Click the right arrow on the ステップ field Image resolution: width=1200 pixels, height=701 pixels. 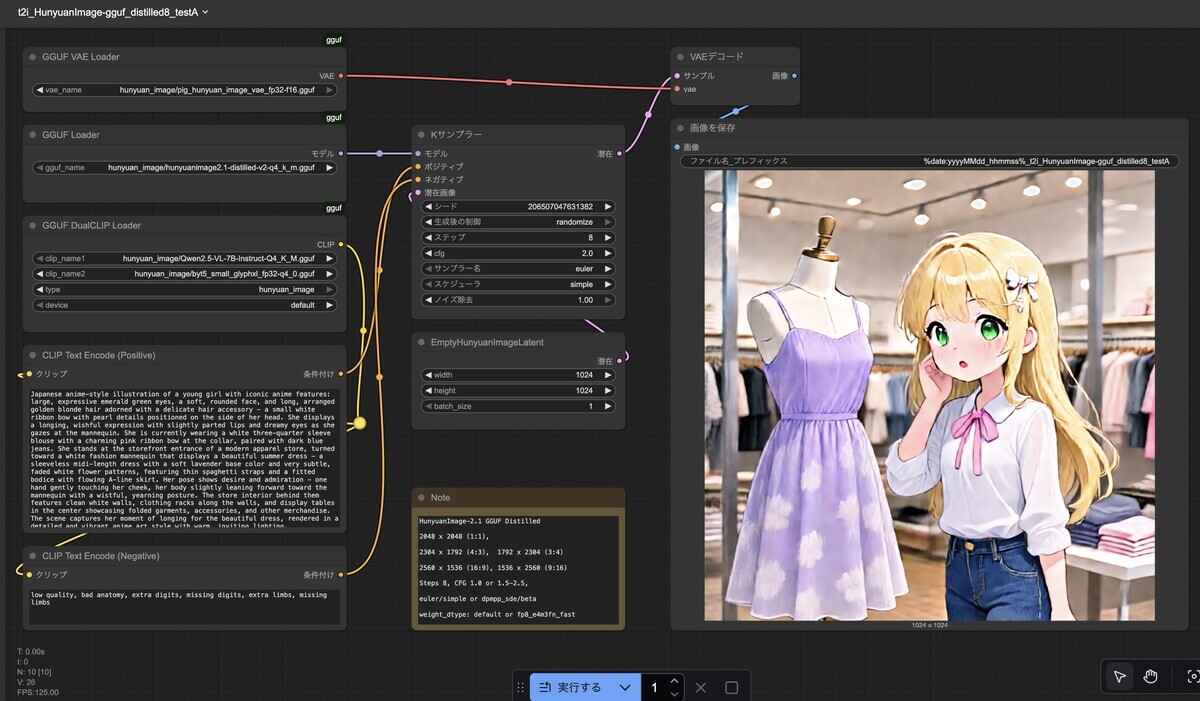coord(609,238)
